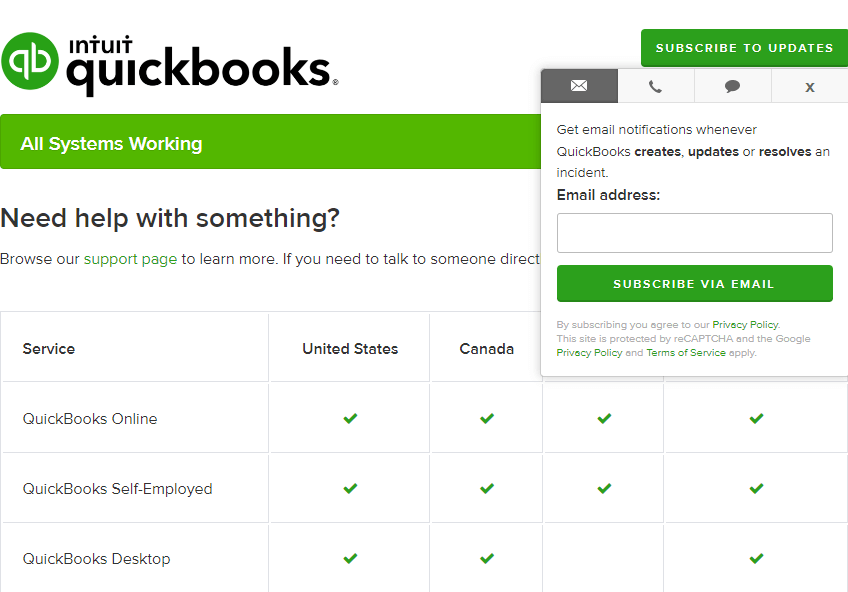Open the Terms of Service link
Viewport: 848px width, 592px height.
click(686, 353)
